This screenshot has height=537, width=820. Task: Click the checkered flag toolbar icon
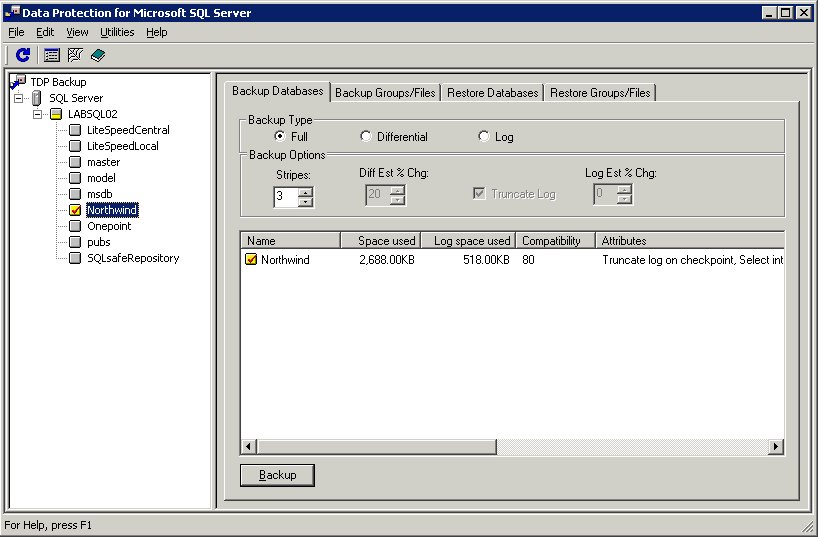(75, 55)
